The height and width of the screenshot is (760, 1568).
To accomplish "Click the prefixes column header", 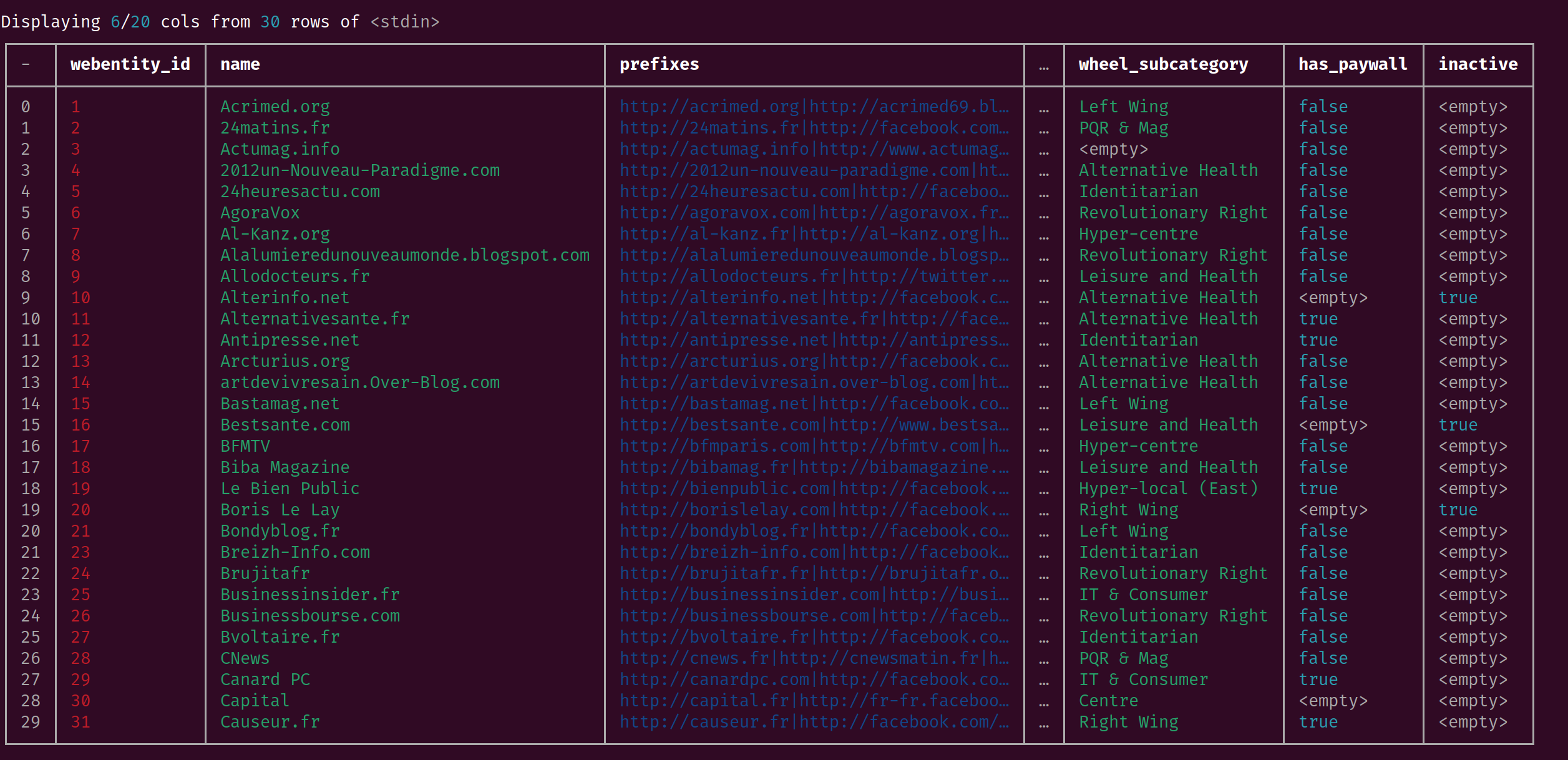I will tap(659, 64).
